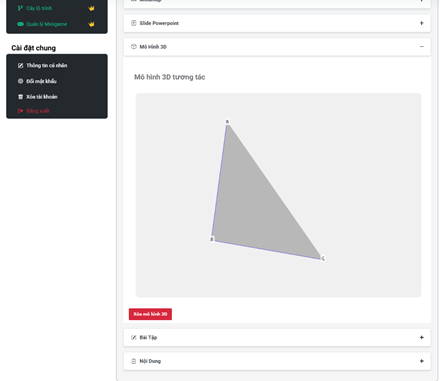Click the gamepad icon for Quản lý Minigame
Image resolution: width=440 pixels, height=381 pixels.
(20, 24)
